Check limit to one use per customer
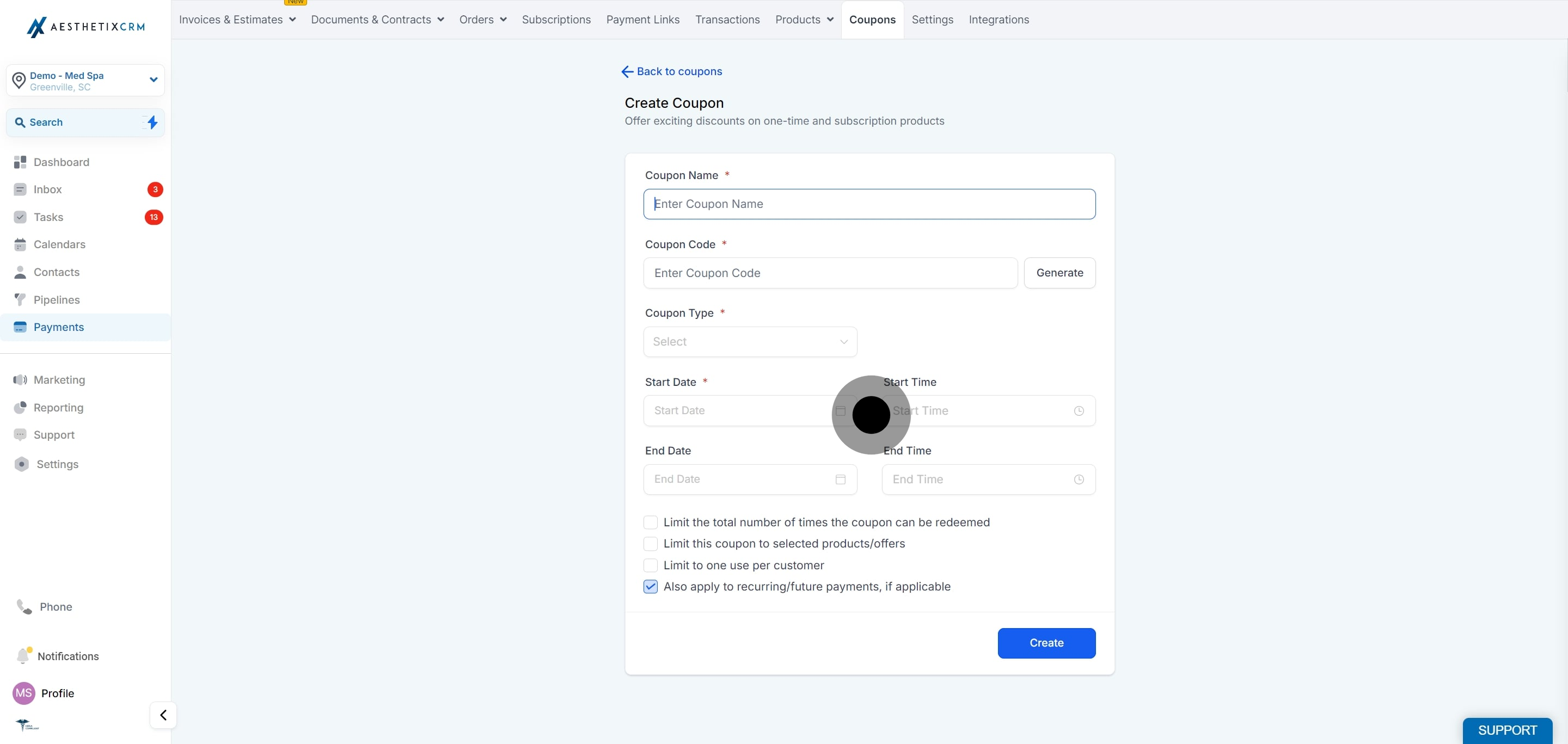 point(650,565)
